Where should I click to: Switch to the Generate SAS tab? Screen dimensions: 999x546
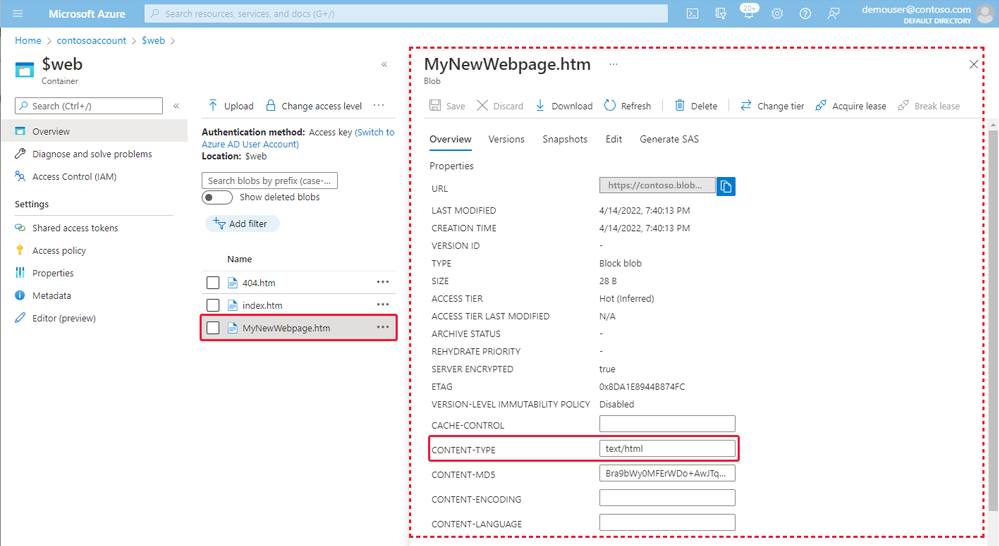pyautogui.click(x=669, y=139)
